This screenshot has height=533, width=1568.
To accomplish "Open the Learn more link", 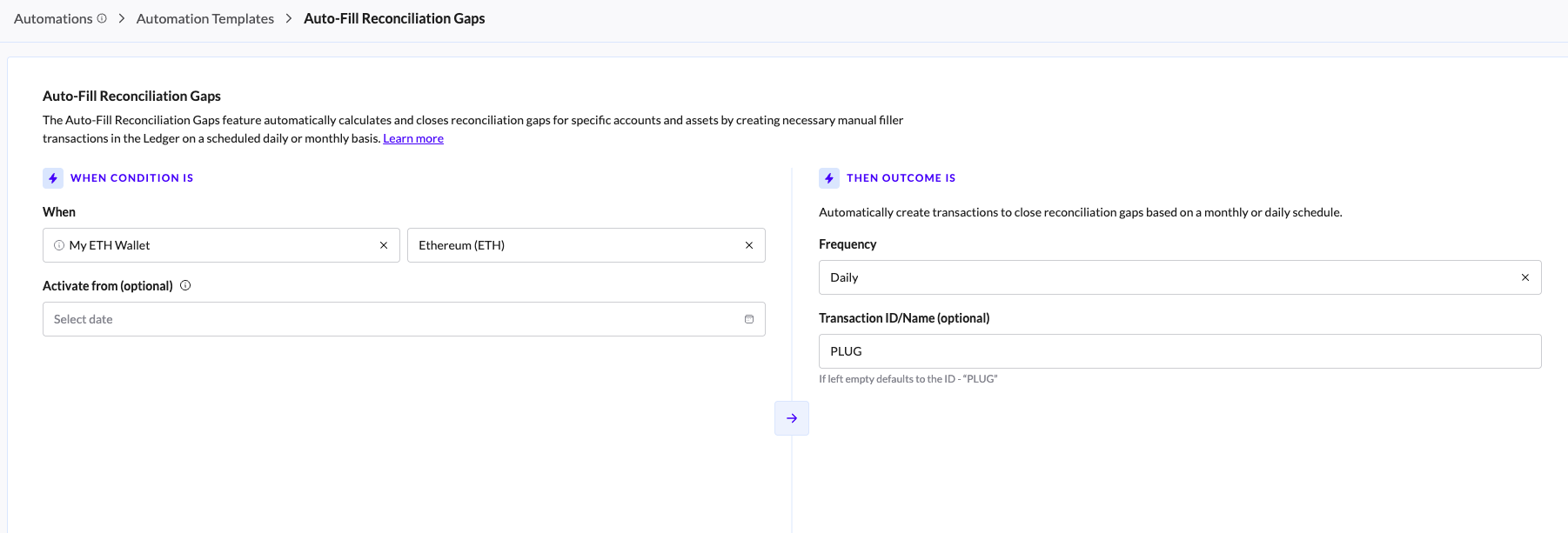I will pyautogui.click(x=413, y=138).
